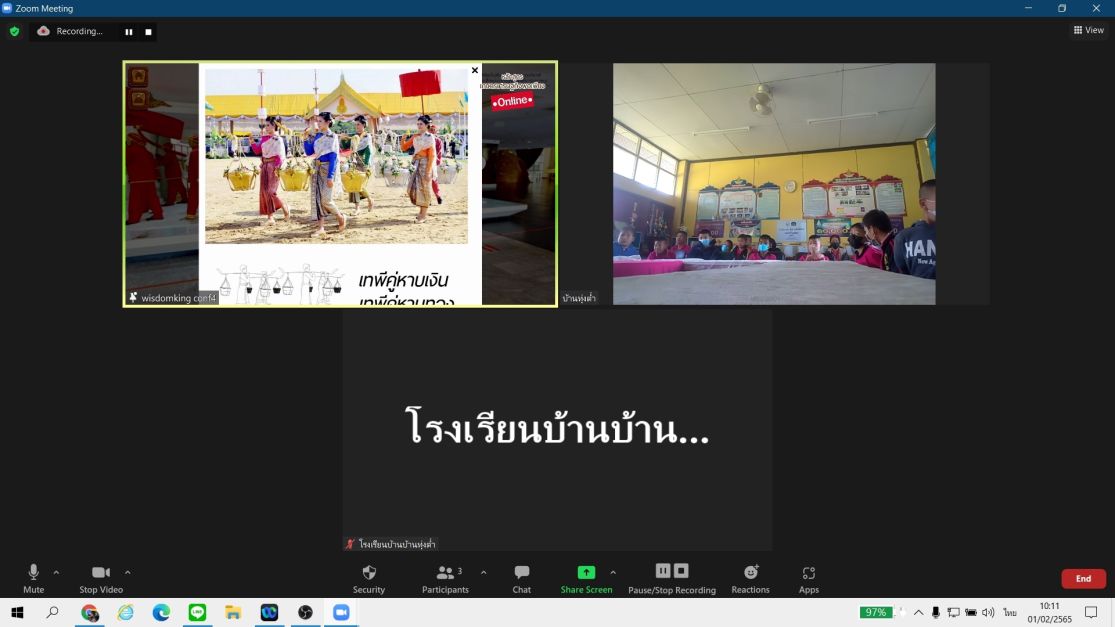Click the tray battery icon
Image resolution: width=1115 pixels, height=627 pixels.
[x=971, y=612]
